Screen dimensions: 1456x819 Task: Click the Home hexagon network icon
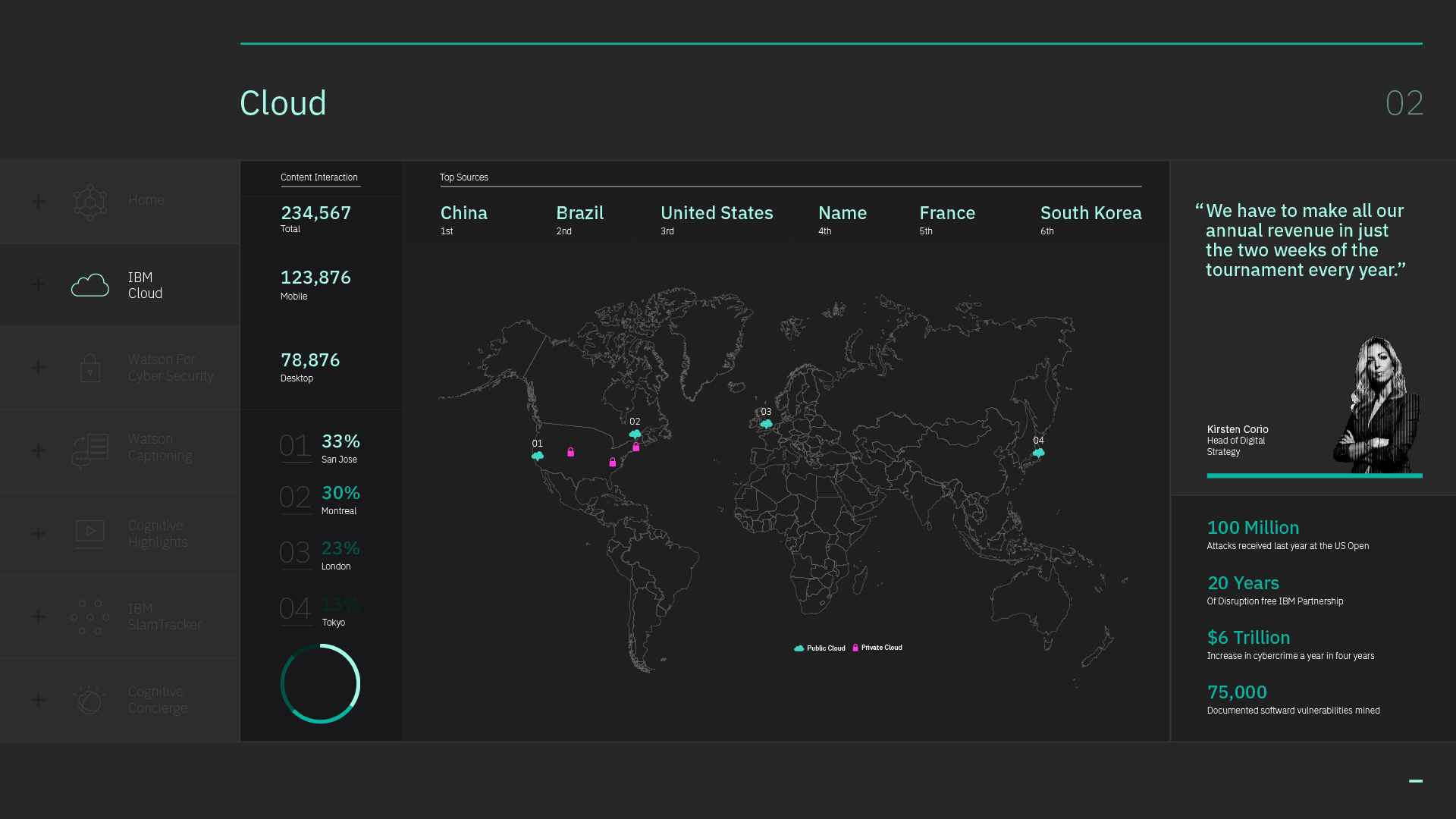(90, 202)
